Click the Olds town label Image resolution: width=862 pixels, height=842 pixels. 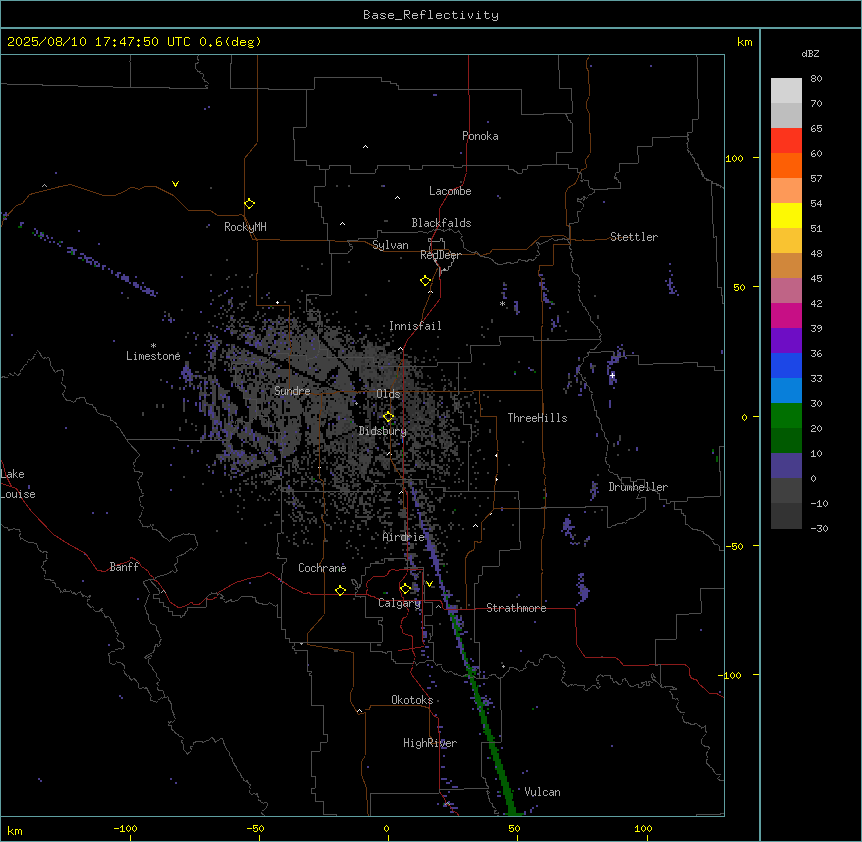(388, 394)
